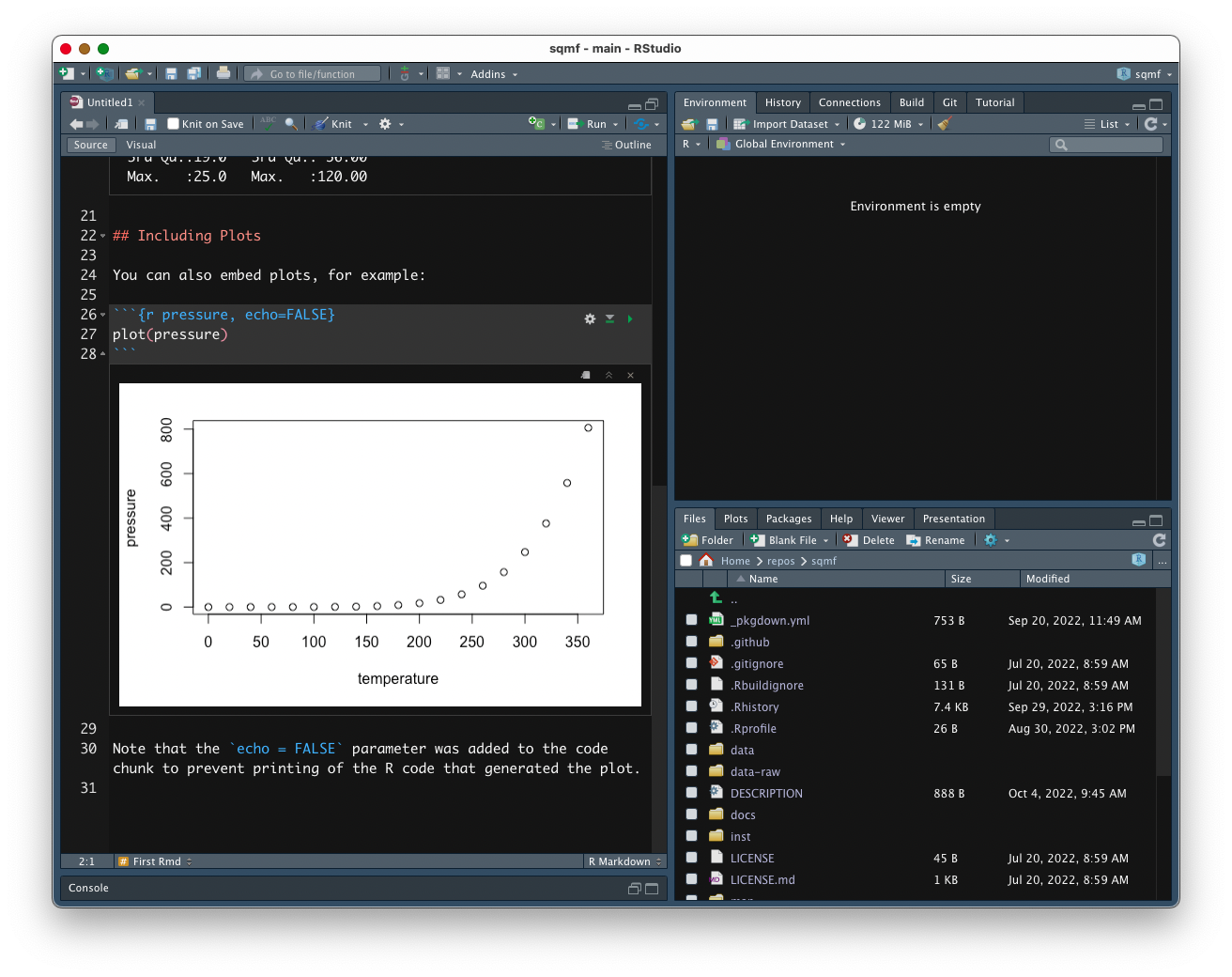This screenshot has height=977, width=1232.
Task: Sort files by the Modified column
Action: coord(1095,579)
